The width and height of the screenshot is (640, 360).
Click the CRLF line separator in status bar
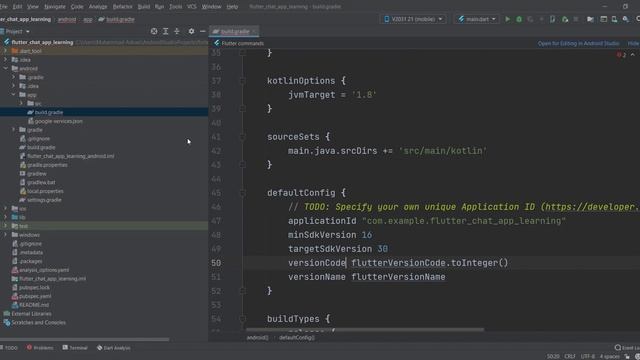click(x=570, y=356)
